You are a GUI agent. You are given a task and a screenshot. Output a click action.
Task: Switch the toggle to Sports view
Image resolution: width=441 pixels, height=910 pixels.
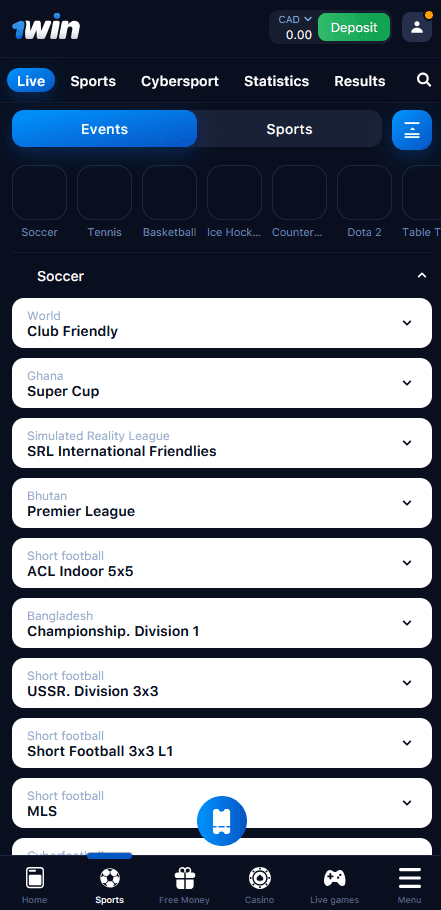pos(289,129)
